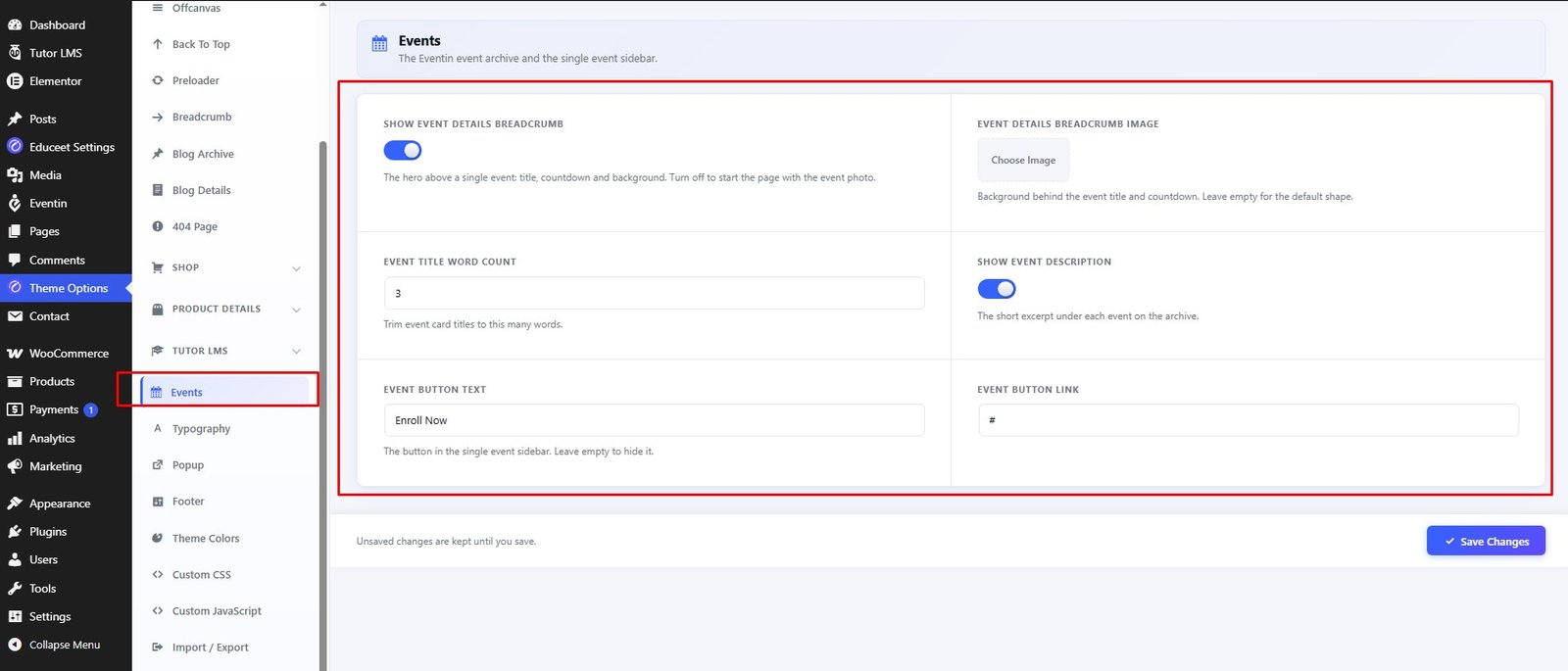Toggle Show Event Description switch
This screenshot has width=1568, height=671.
(997, 289)
